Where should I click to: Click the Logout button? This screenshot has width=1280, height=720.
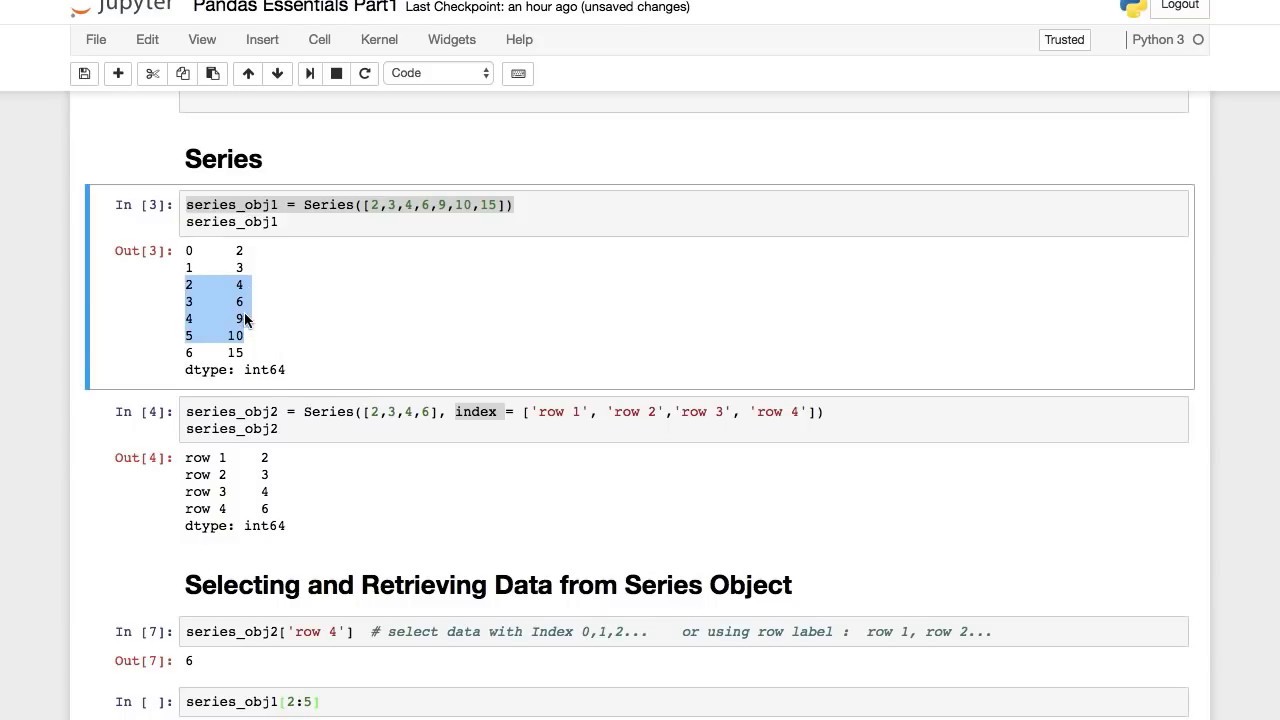(1180, 6)
